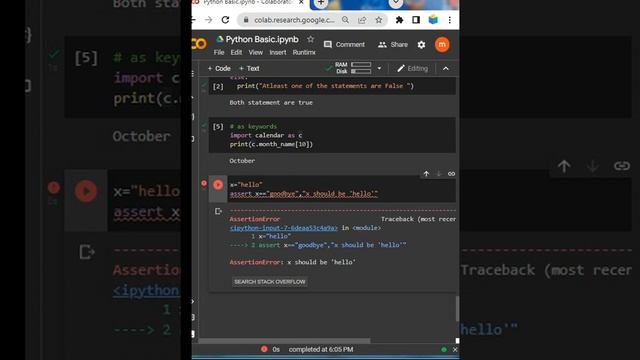Screen dimensions: 640x360
Task: Run the assert code cell
Action: pos(218,185)
